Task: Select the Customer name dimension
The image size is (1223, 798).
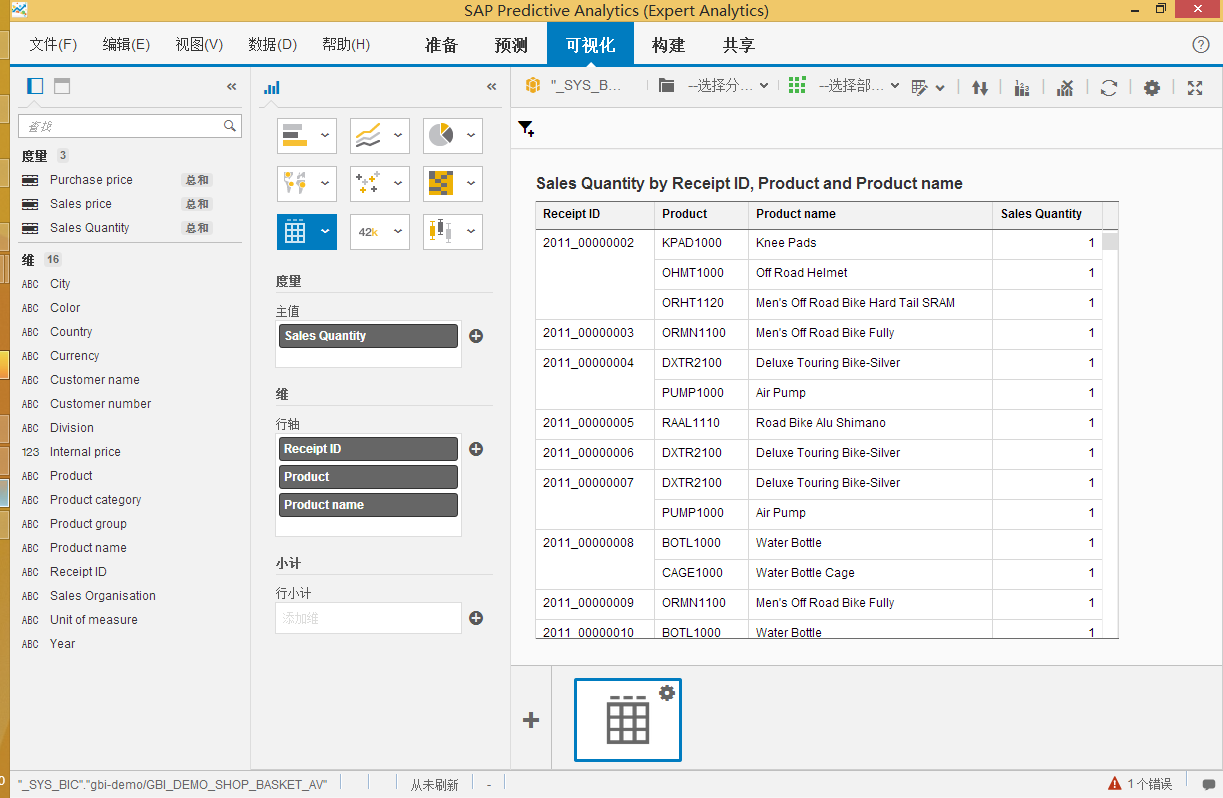Action: [95, 380]
